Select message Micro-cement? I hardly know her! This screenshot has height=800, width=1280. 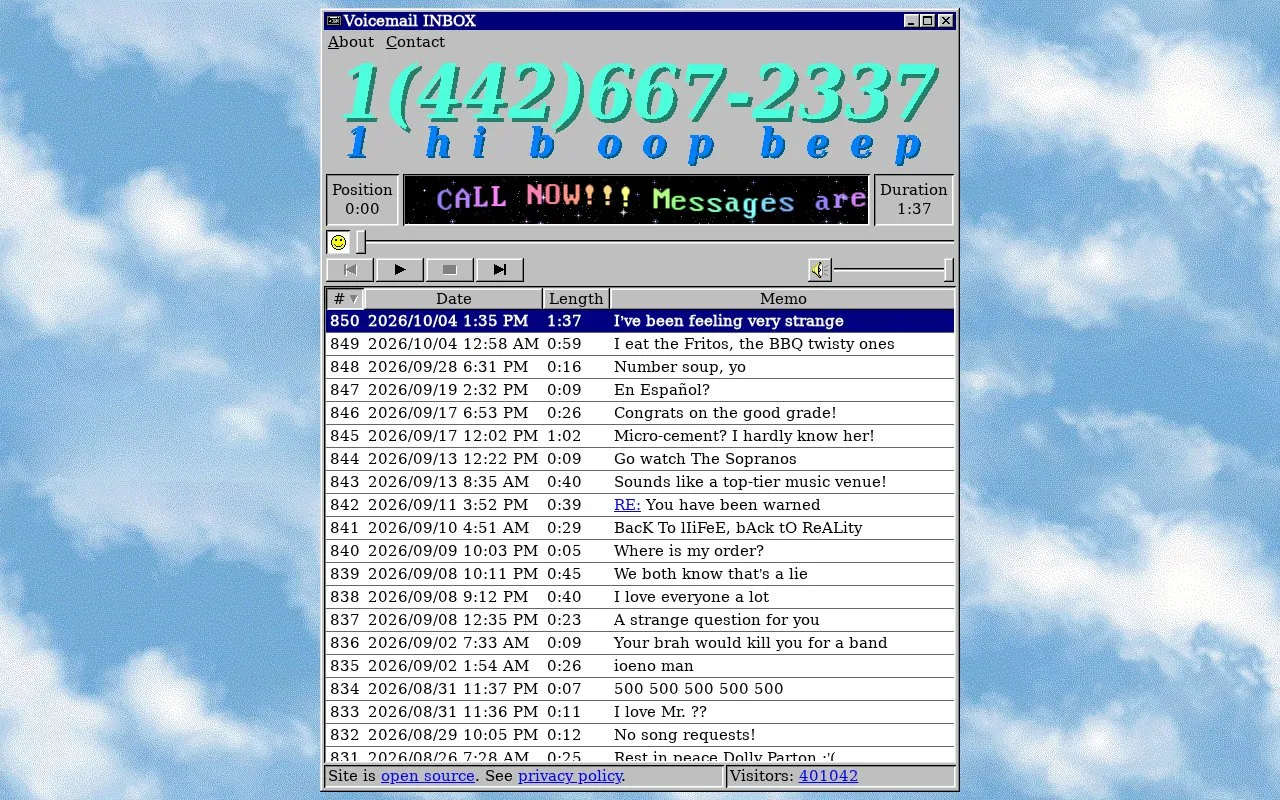point(640,436)
